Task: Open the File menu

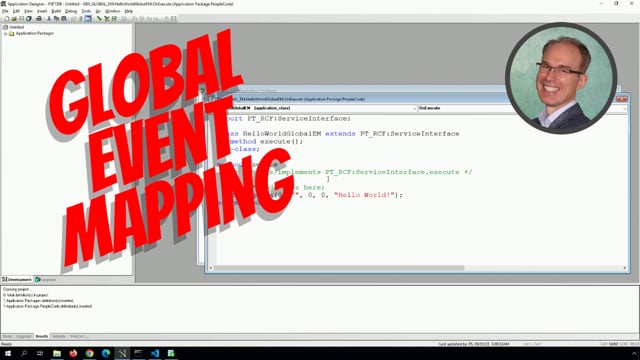Action: (x=5, y=11)
